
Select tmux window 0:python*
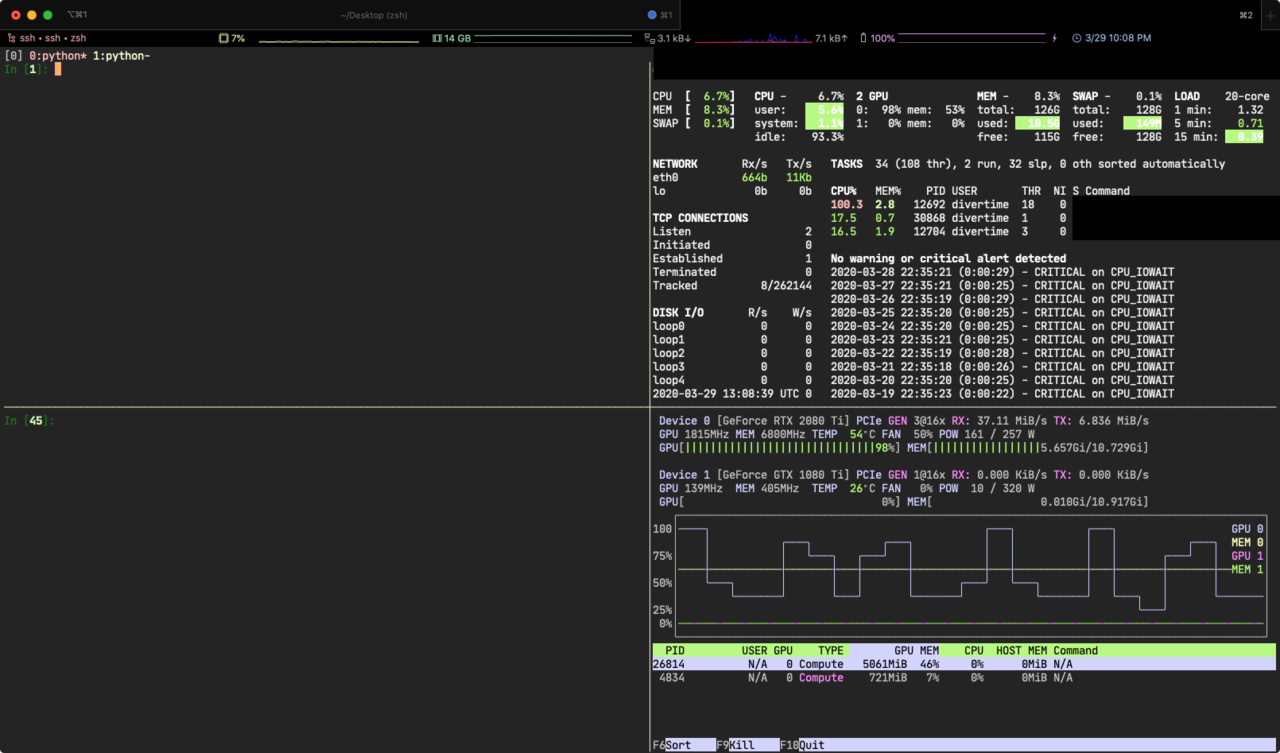click(x=58, y=56)
